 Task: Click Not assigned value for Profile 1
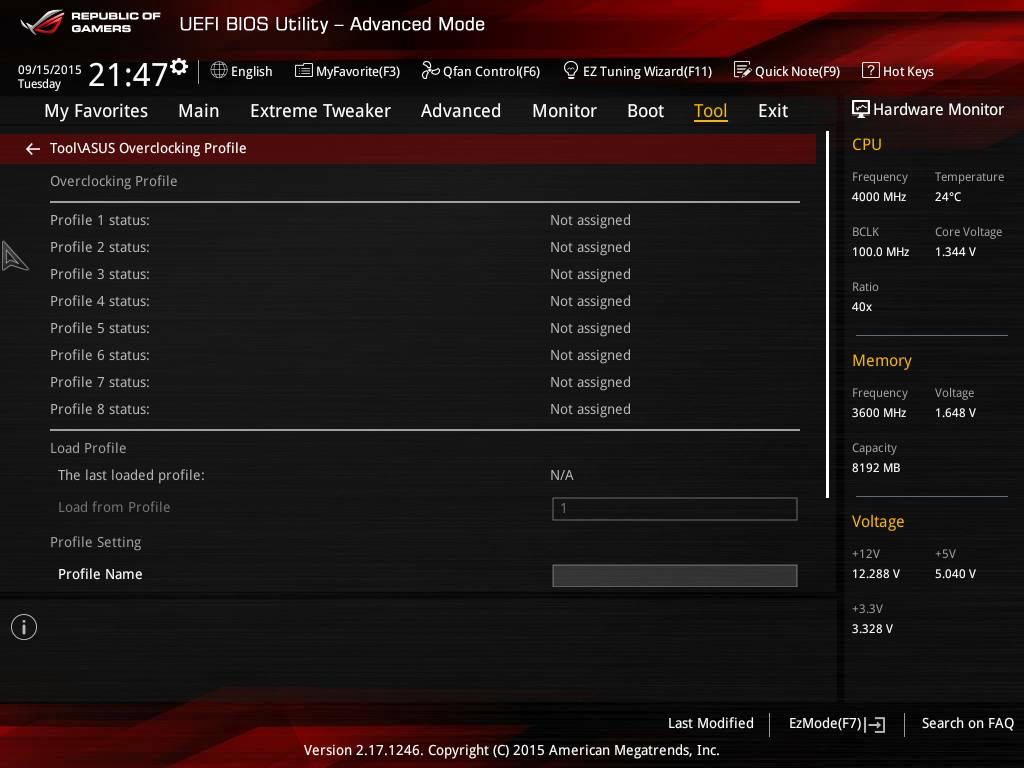590,220
